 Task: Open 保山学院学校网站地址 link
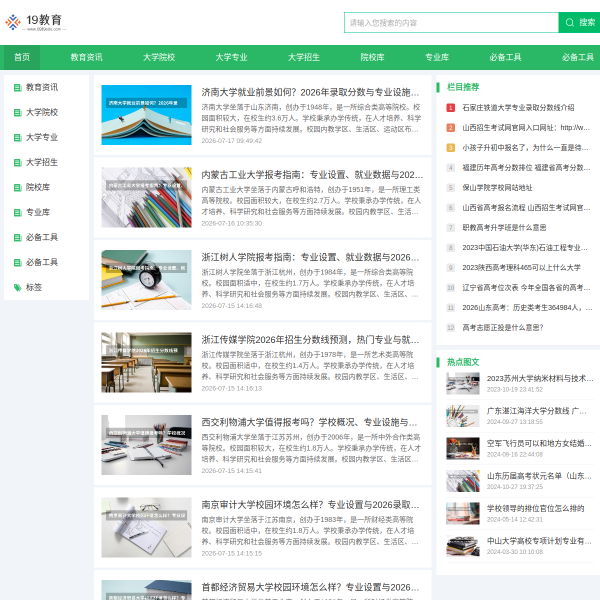[x=497, y=188]
